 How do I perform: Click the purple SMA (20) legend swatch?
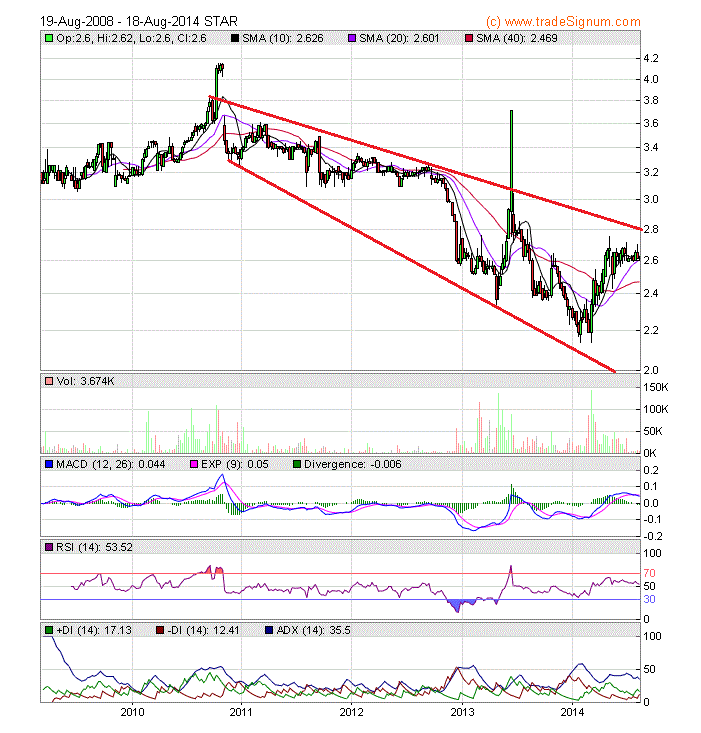(x=352, y=38)
